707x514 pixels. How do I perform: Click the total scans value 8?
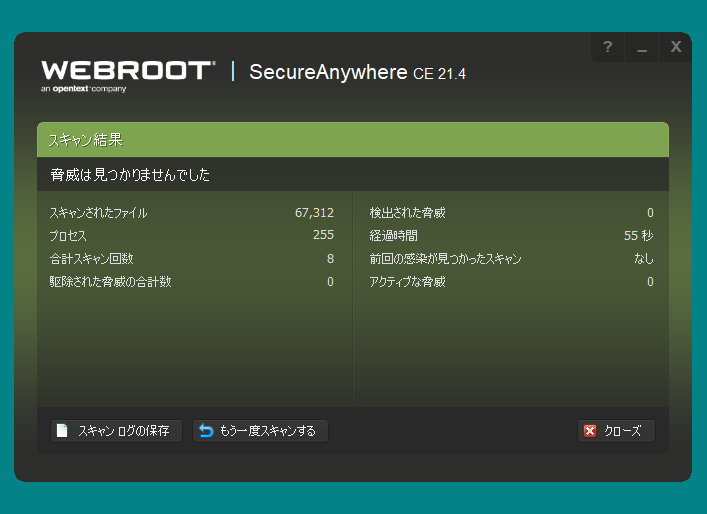331,259
